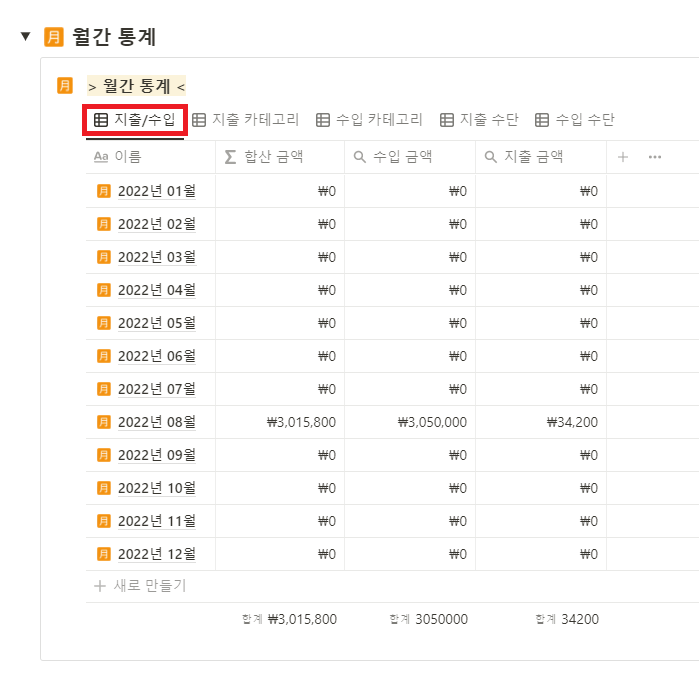Switch to the 지출 카테고리 tab

[x=245, y=119]
